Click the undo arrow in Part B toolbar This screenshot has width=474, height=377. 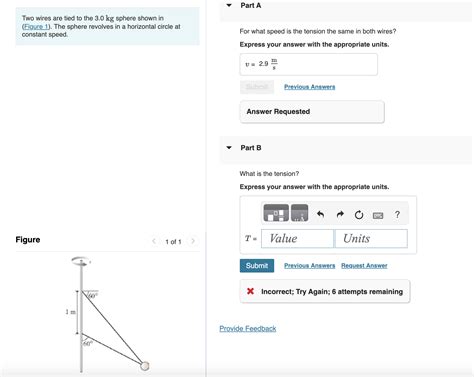pyautogui.click(x=320, y=214)
